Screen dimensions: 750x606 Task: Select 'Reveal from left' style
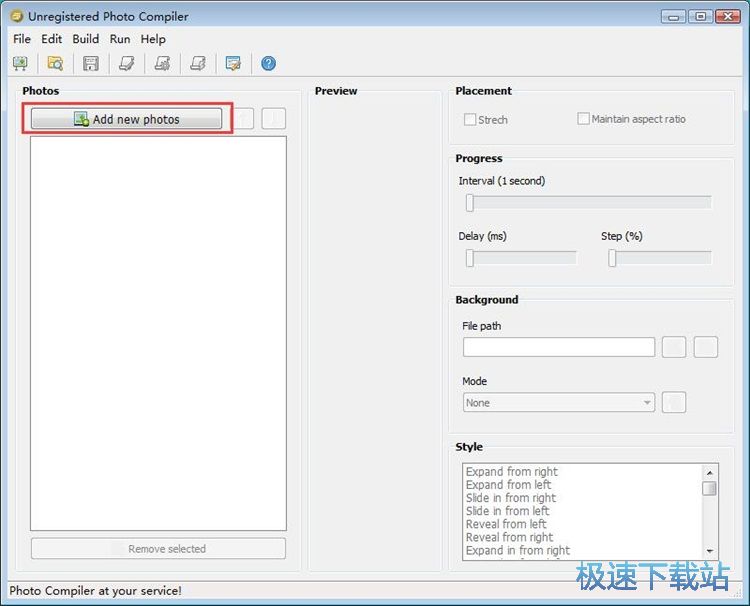tap(506, 524)
